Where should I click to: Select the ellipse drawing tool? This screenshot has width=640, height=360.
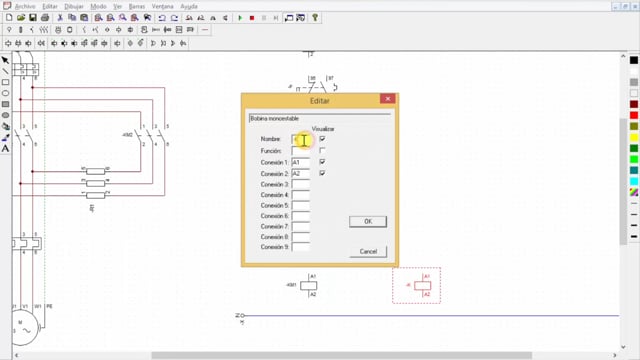(x=5, y=93)
